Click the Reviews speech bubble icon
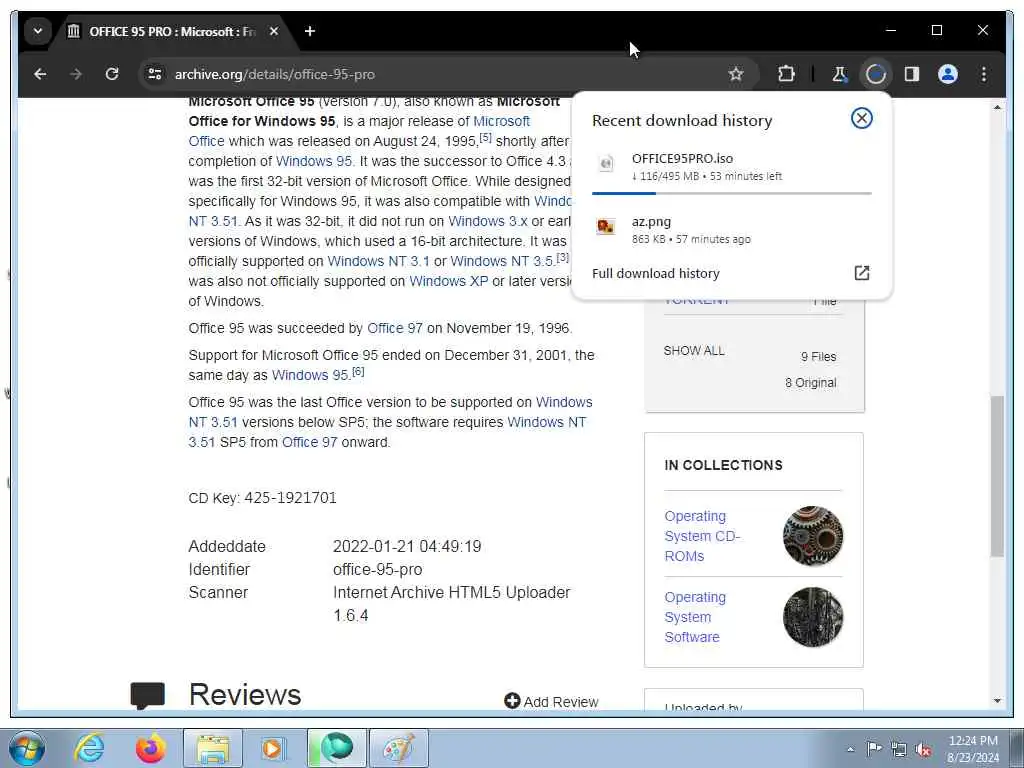 tap(148, 696)
